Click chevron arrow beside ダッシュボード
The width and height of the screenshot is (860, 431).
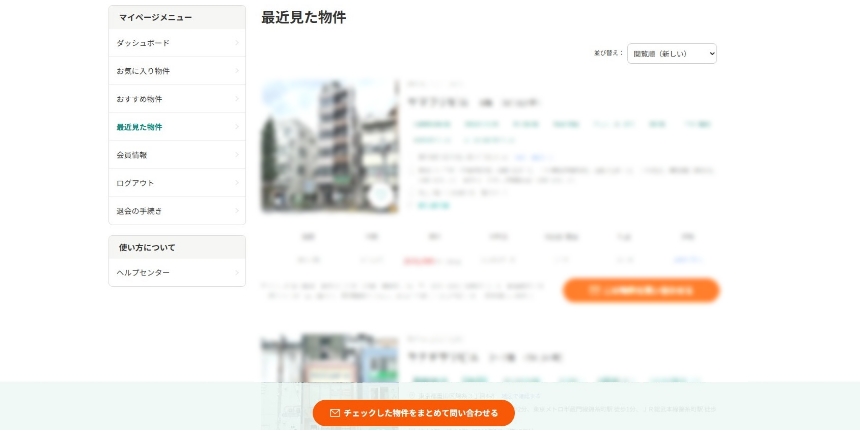click(x=237, y=43)
